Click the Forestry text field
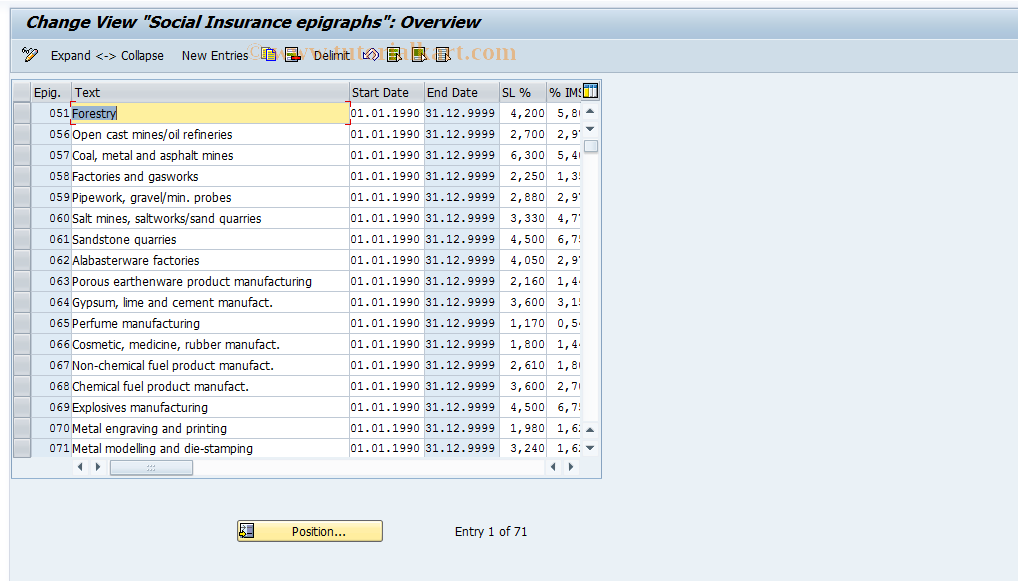 [x=210, y=113]
